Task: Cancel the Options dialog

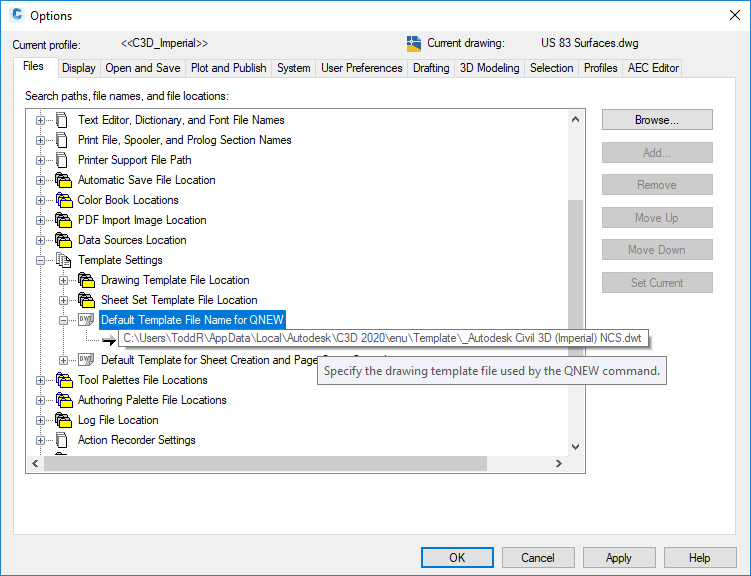Action: click(x=538, y=558)
